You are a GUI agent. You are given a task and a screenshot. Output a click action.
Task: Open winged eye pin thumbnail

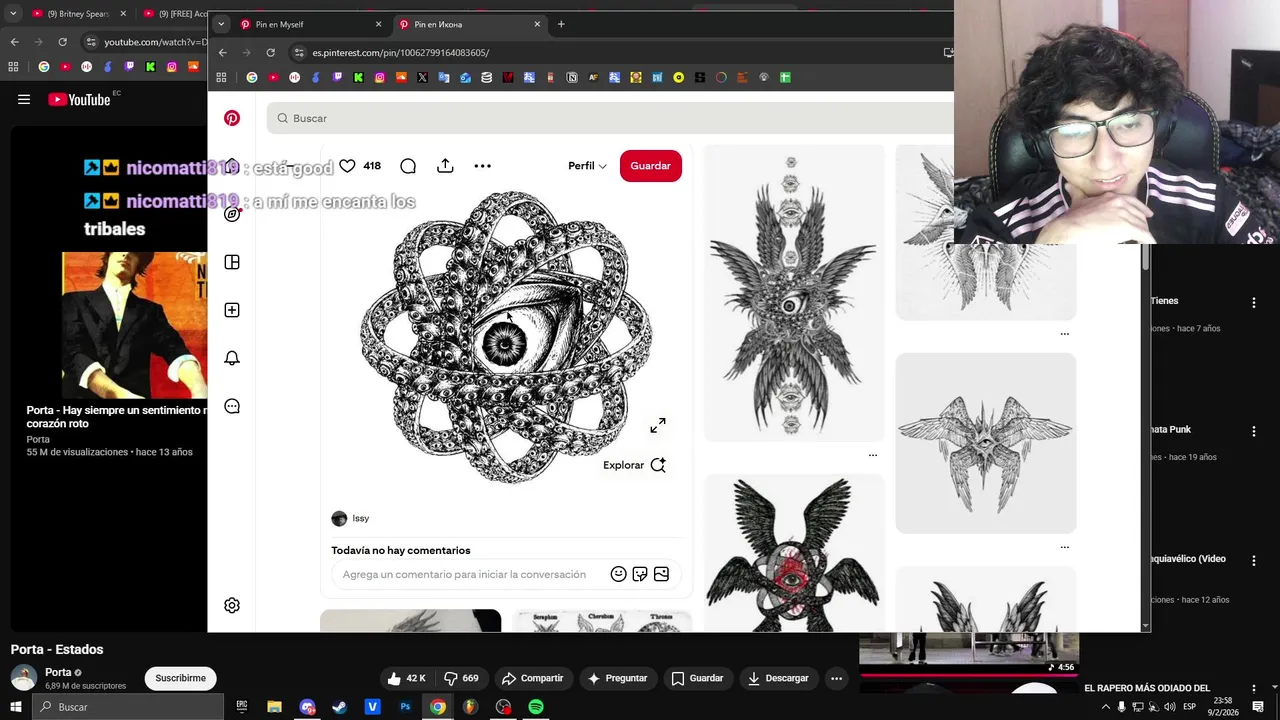[794, 293]
